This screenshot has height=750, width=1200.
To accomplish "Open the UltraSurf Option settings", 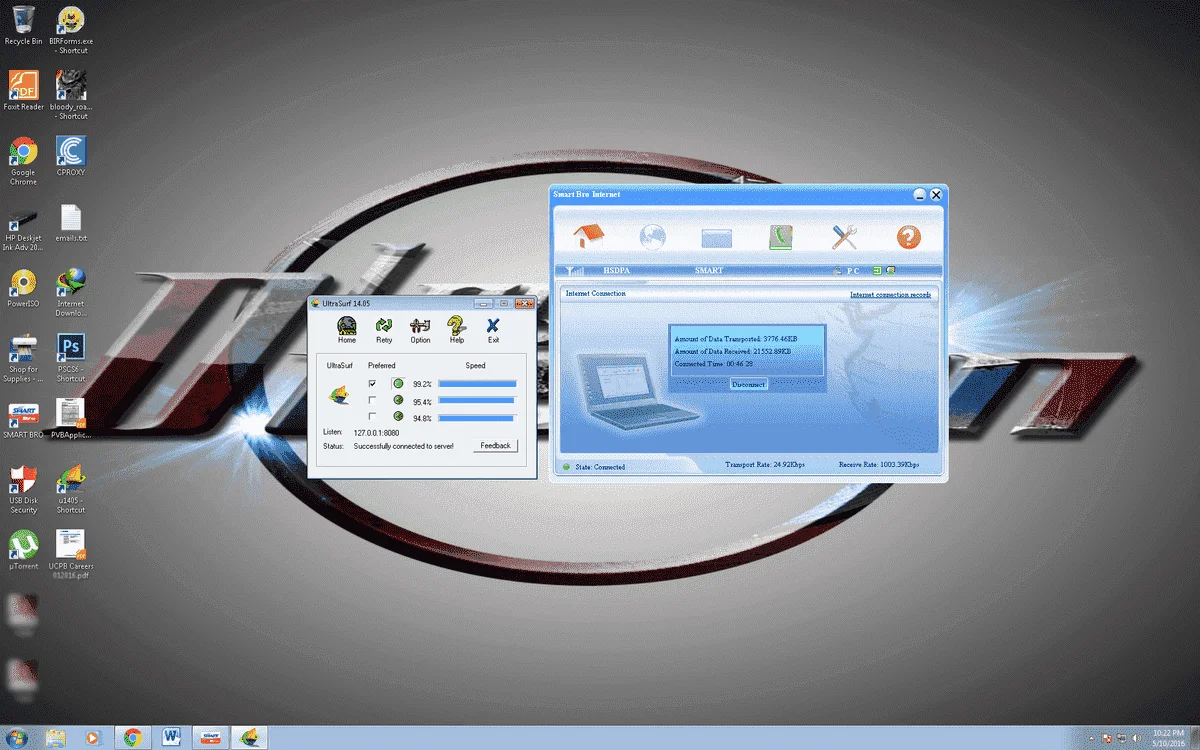I will [420, 330].
